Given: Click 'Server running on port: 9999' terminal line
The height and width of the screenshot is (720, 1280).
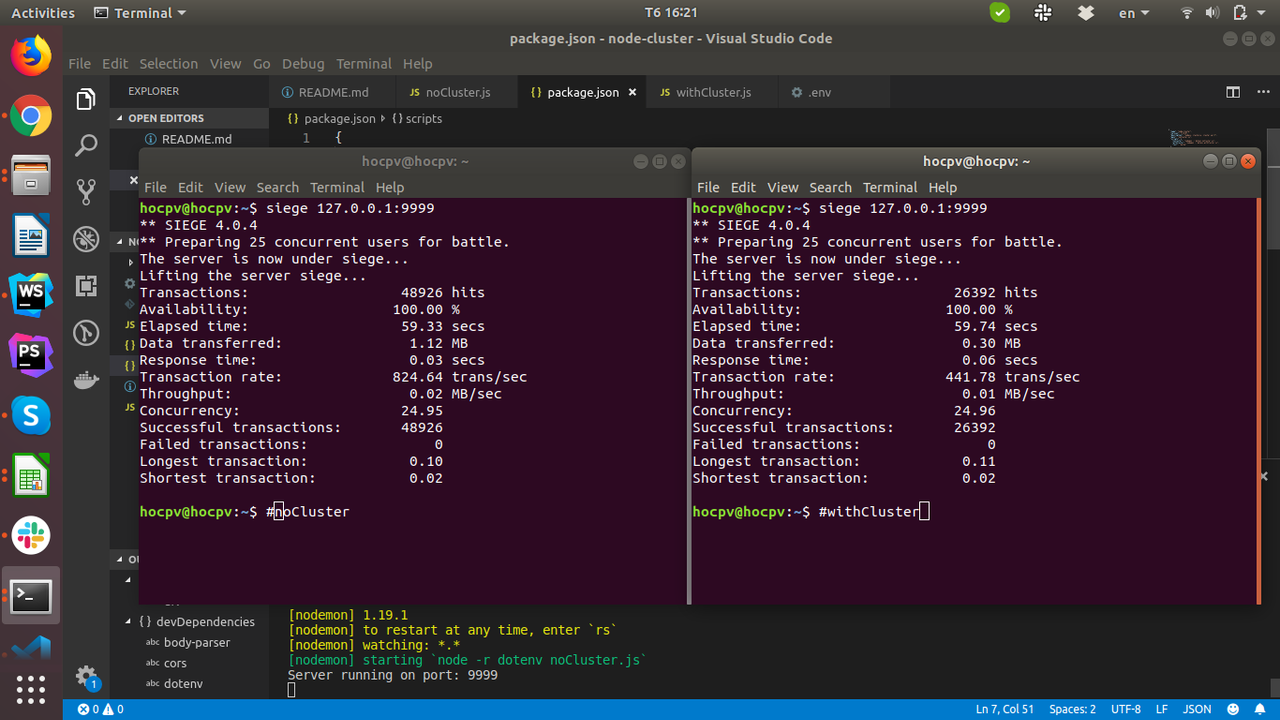Looking at the screenshot, I should point(392,675).
